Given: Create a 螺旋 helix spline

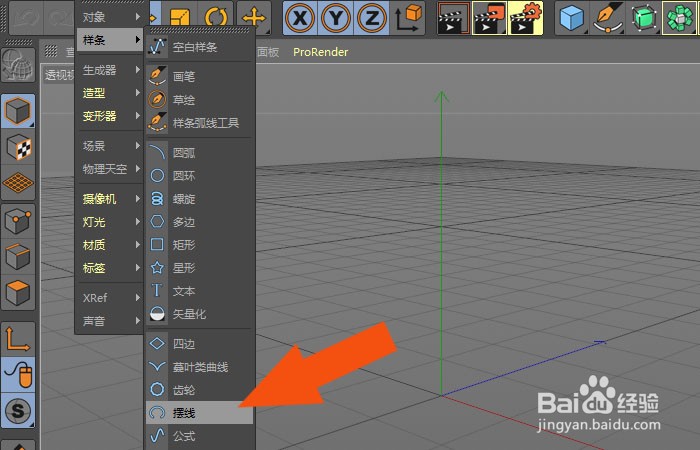Looking at the screenshot, I should pos(200,199).
